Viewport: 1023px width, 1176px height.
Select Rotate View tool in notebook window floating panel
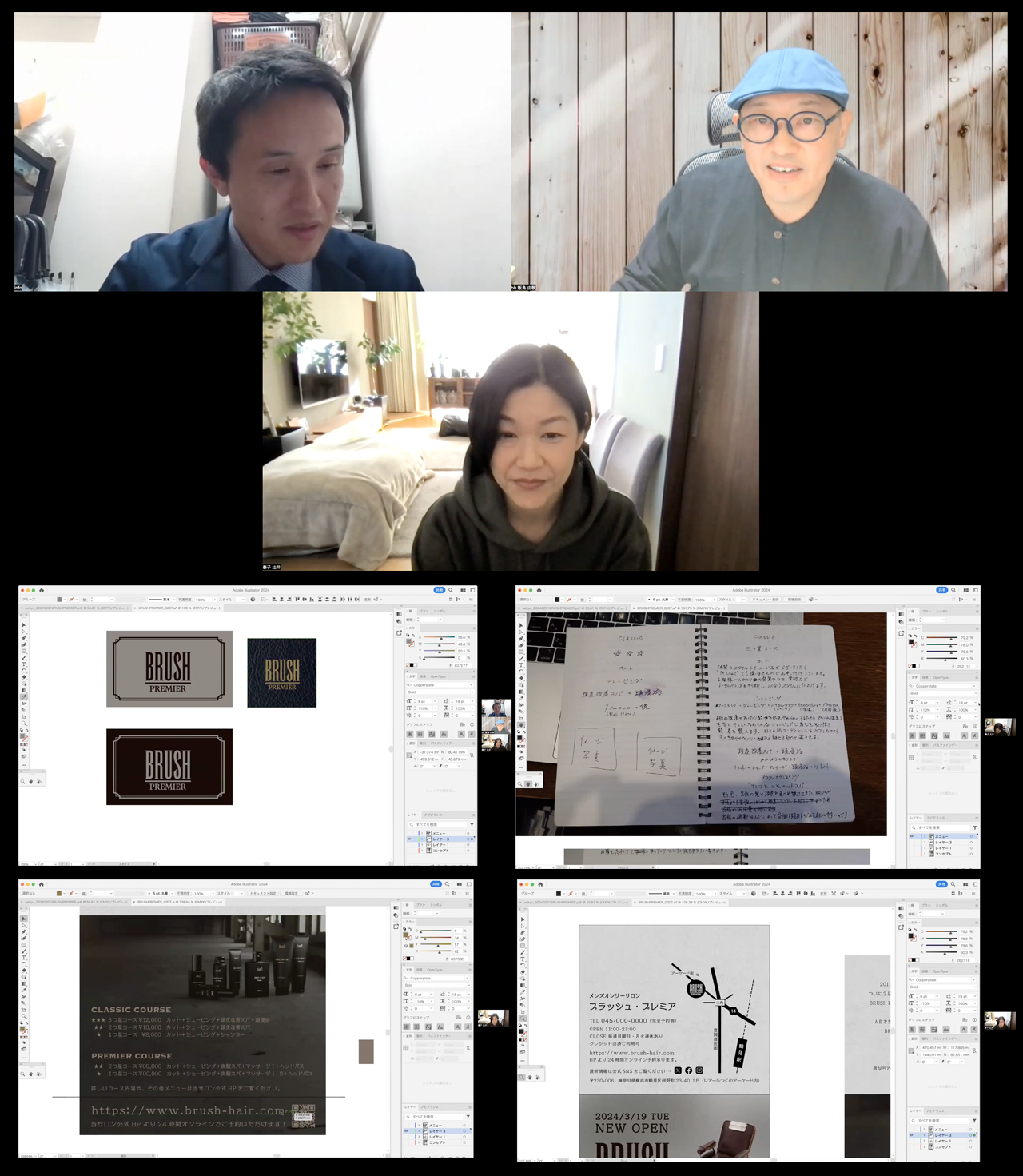point(536,783)
